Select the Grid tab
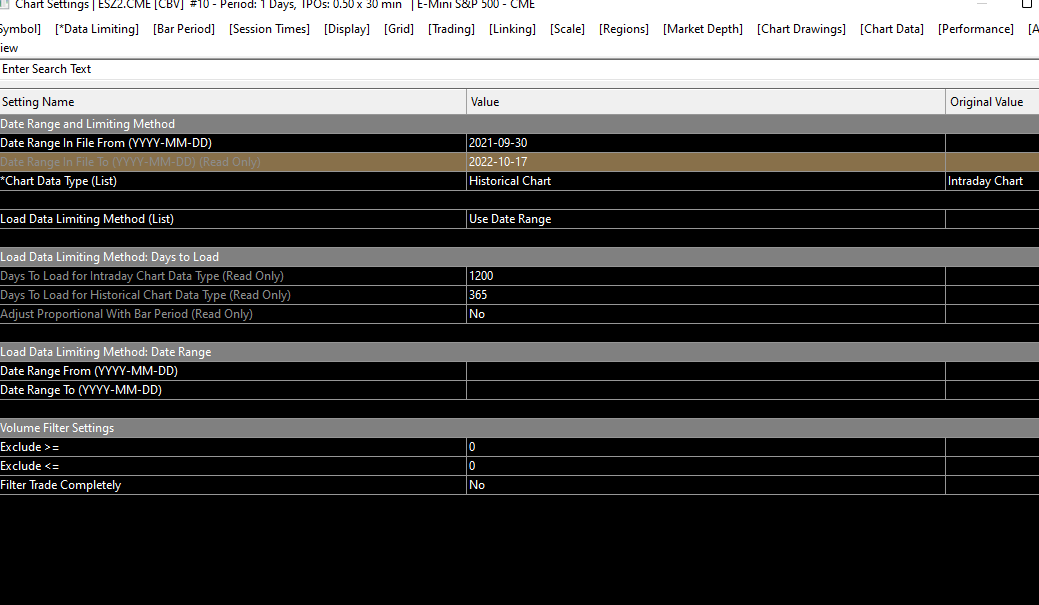1039x605 pixels. (399, 29)
